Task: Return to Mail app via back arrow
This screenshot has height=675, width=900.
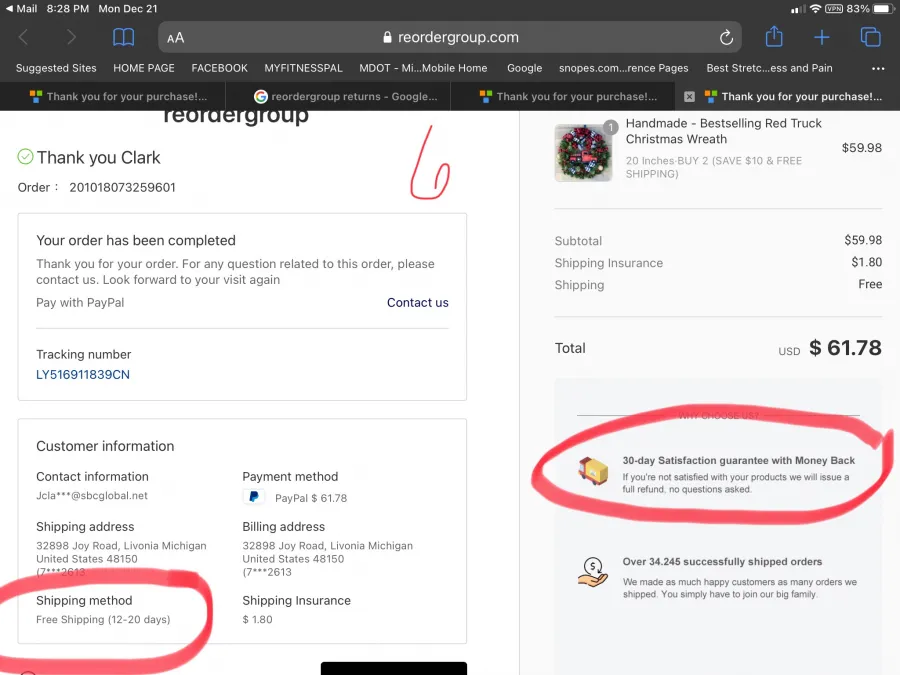Action: [x=21, y=9]
